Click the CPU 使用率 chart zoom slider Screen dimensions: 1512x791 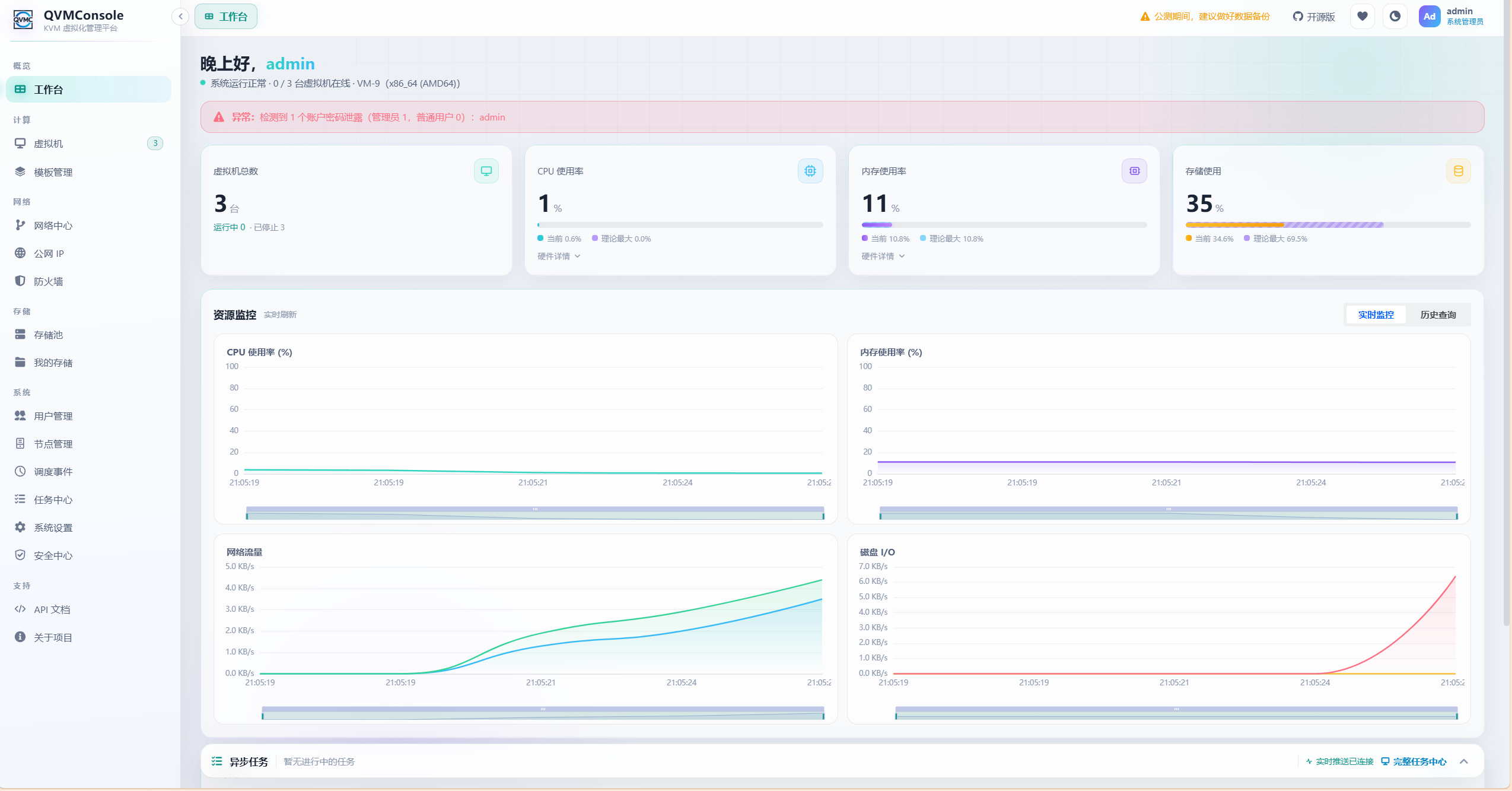click(535, 513)
